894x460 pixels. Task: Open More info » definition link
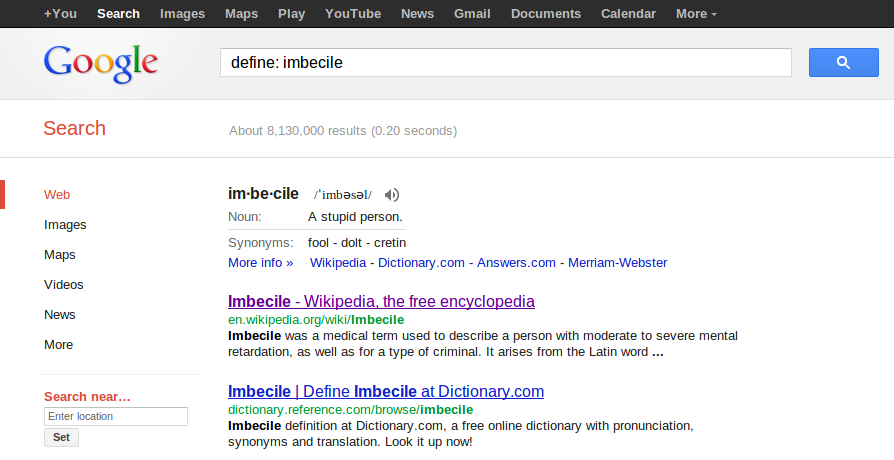click(x=261, y=263)
